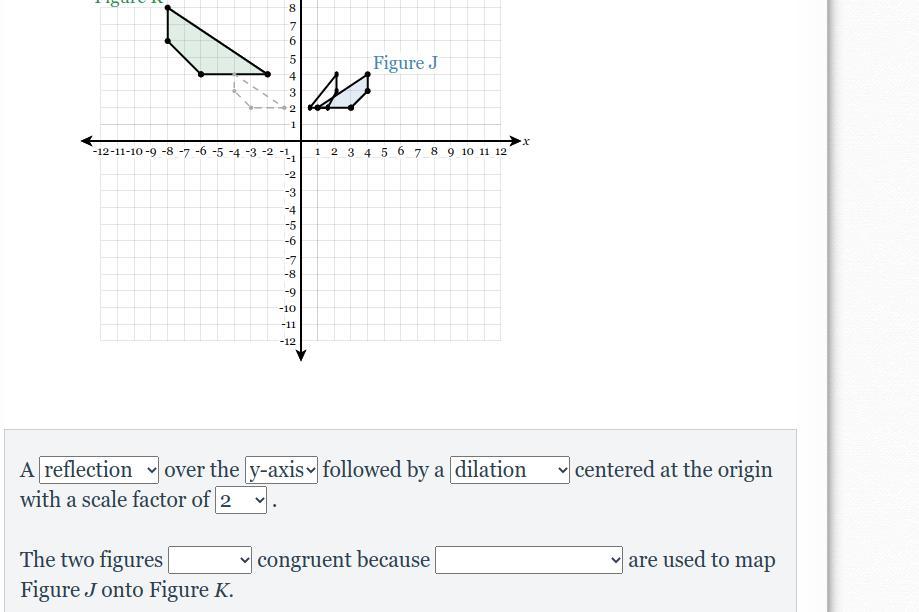Click the dashed gray figure vertex at (-3, 2)

click(251, 108)
